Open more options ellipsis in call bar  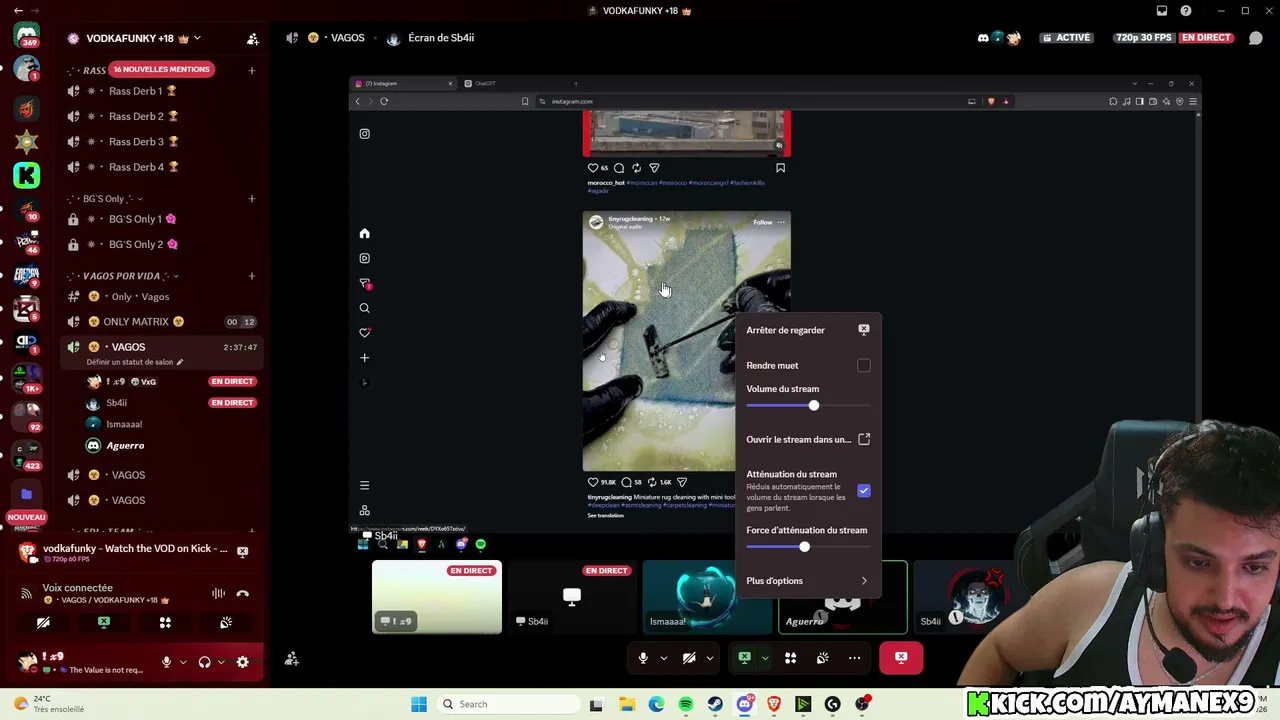(854, 657)
